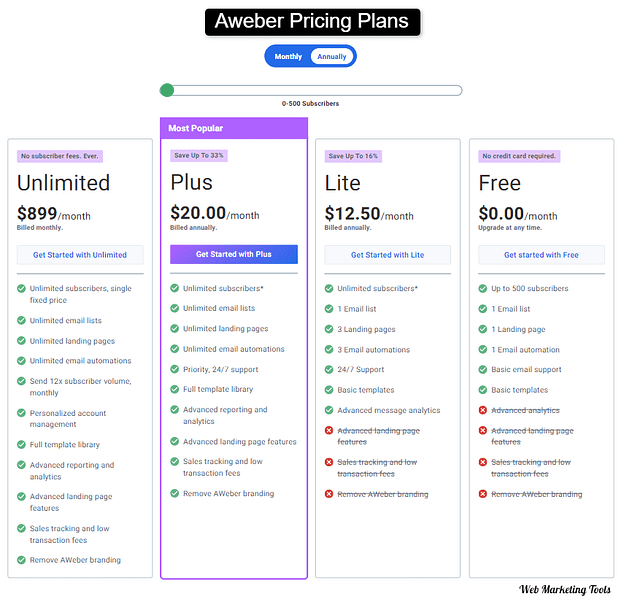Click the Save Up To 33% badge

[x=199, y=156]
